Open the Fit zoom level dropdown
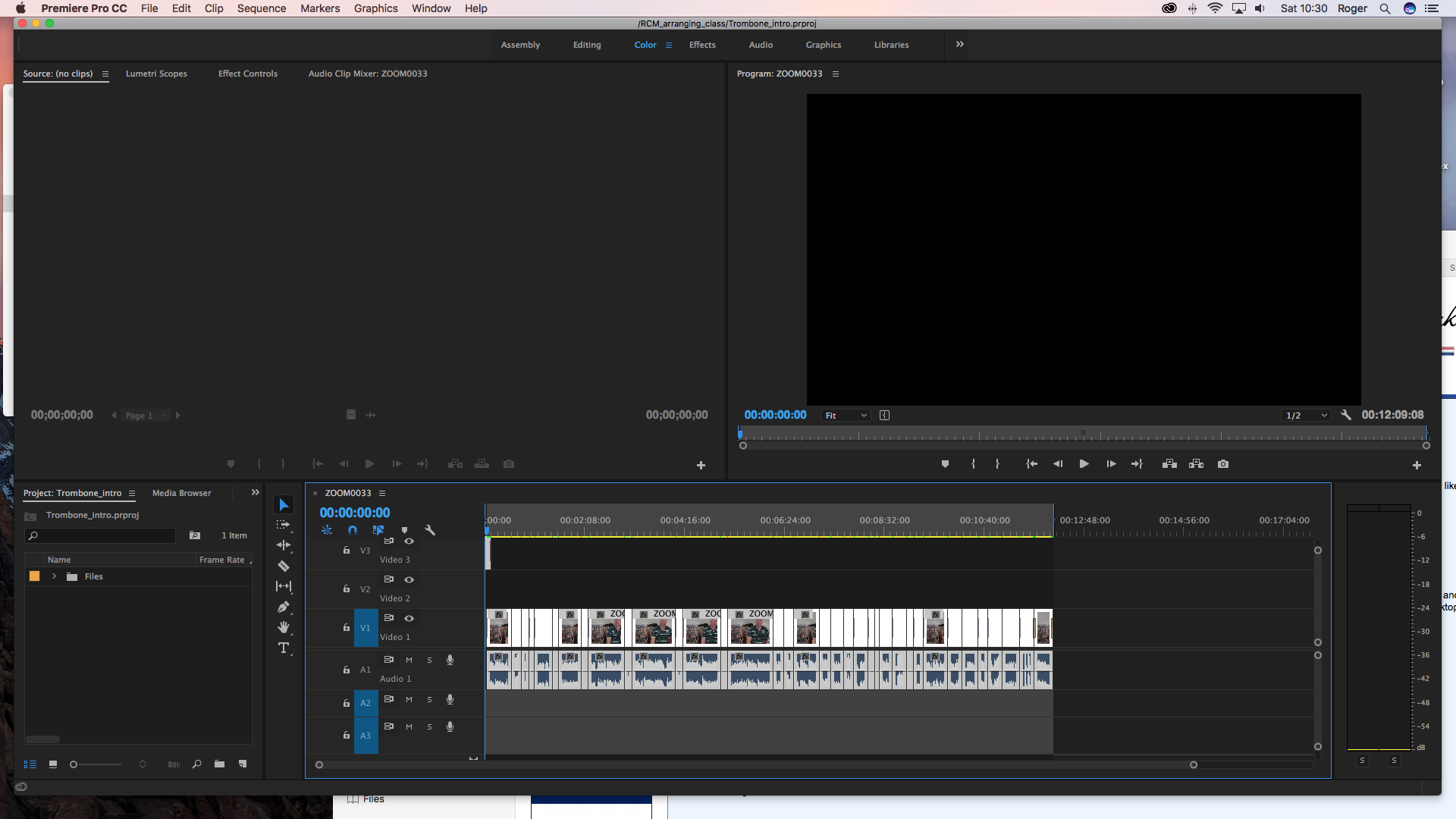The image size is (1456, 819). pyautogui.click(x=846, y=416)
